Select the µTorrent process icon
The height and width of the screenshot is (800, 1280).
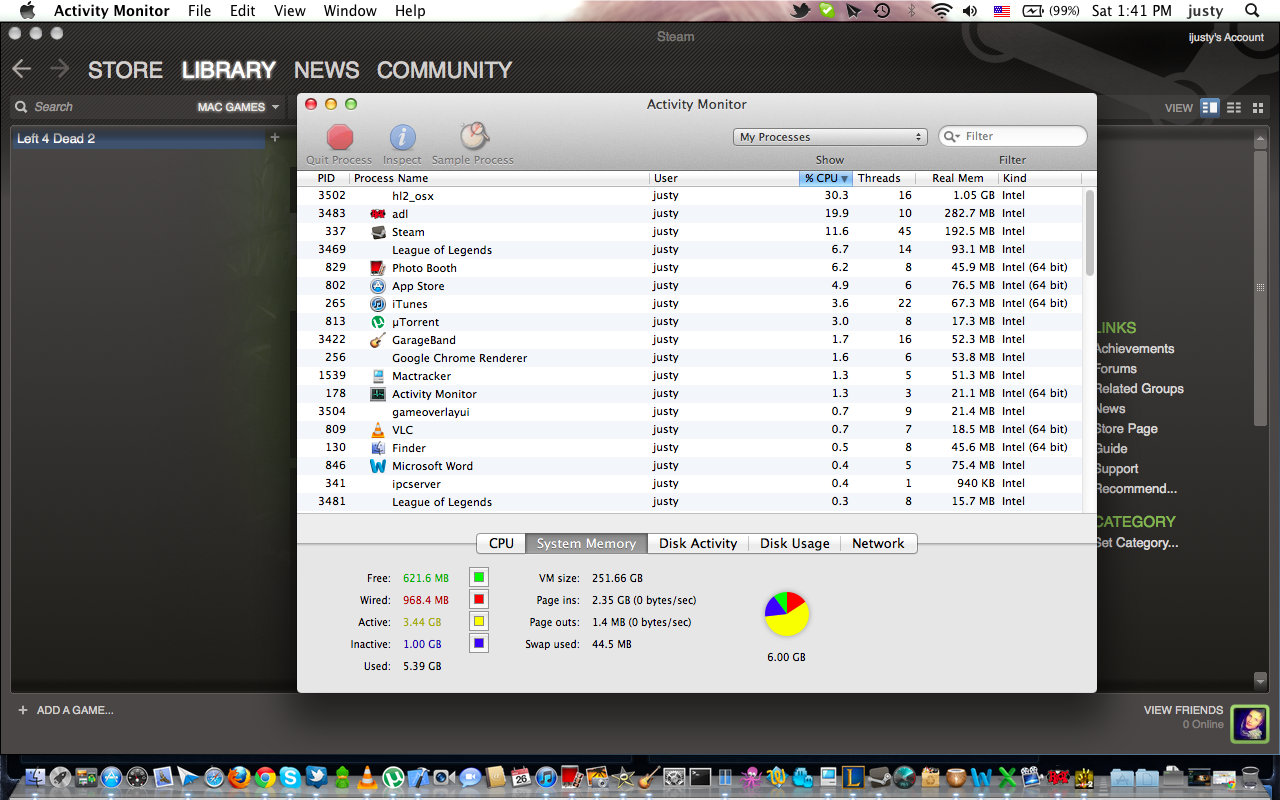coord(378,322)
